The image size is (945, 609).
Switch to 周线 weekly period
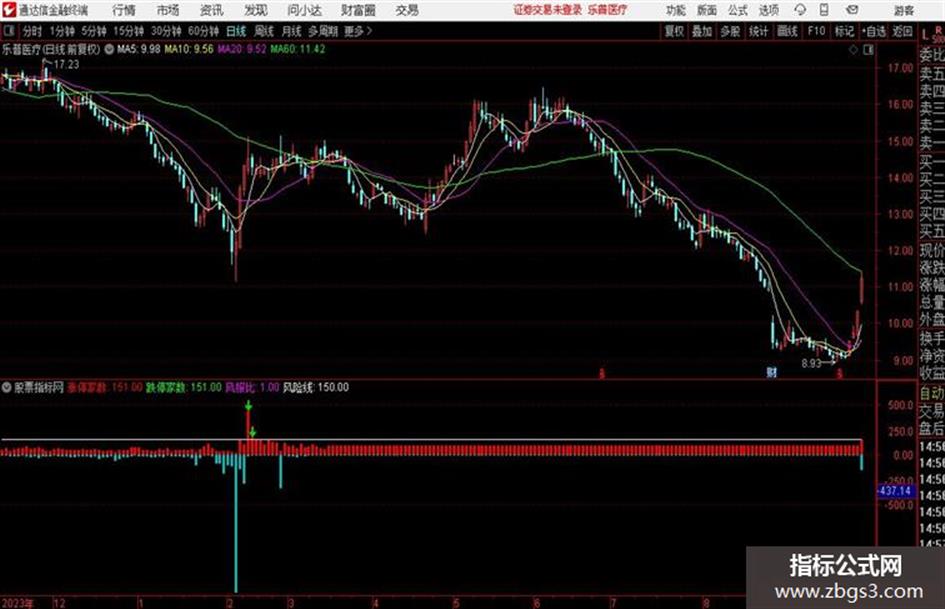tap(264, 31)
